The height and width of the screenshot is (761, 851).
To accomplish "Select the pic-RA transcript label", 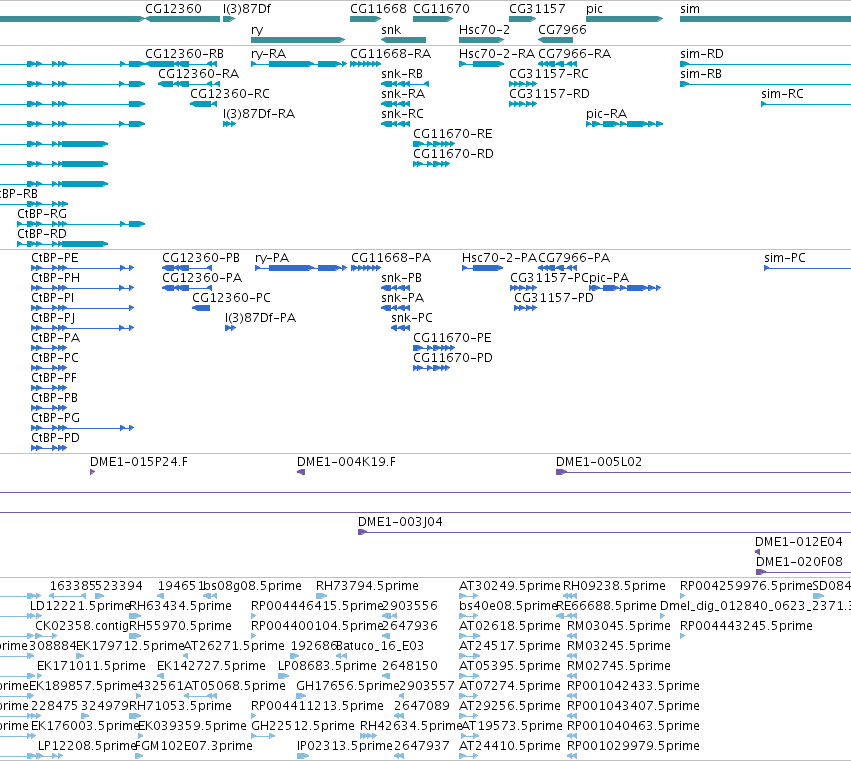I will click(x=607, y=114).
